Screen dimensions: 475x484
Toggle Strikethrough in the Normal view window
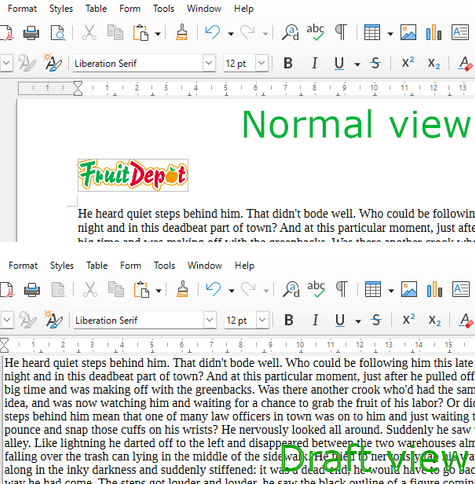click(x=375, y=63)
